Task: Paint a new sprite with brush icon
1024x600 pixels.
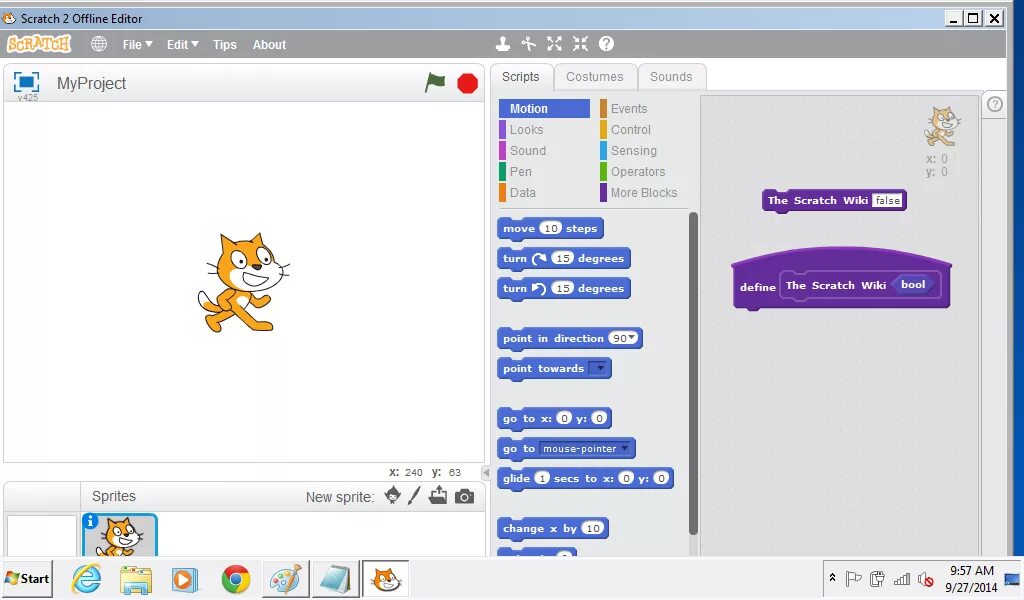Action: [414, 496]
